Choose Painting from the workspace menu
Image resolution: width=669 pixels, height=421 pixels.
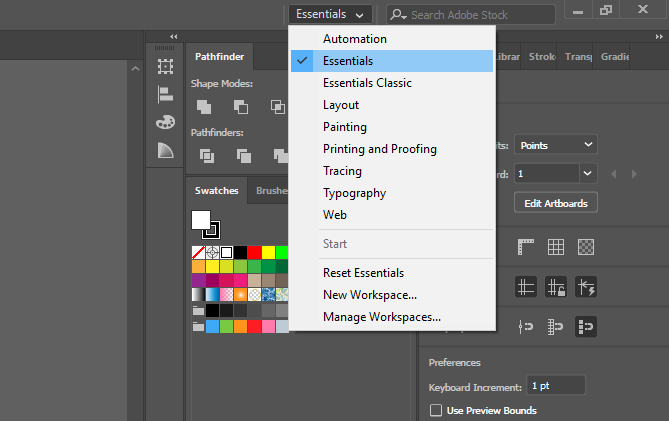pyautogui.click(x=345, y=127)
